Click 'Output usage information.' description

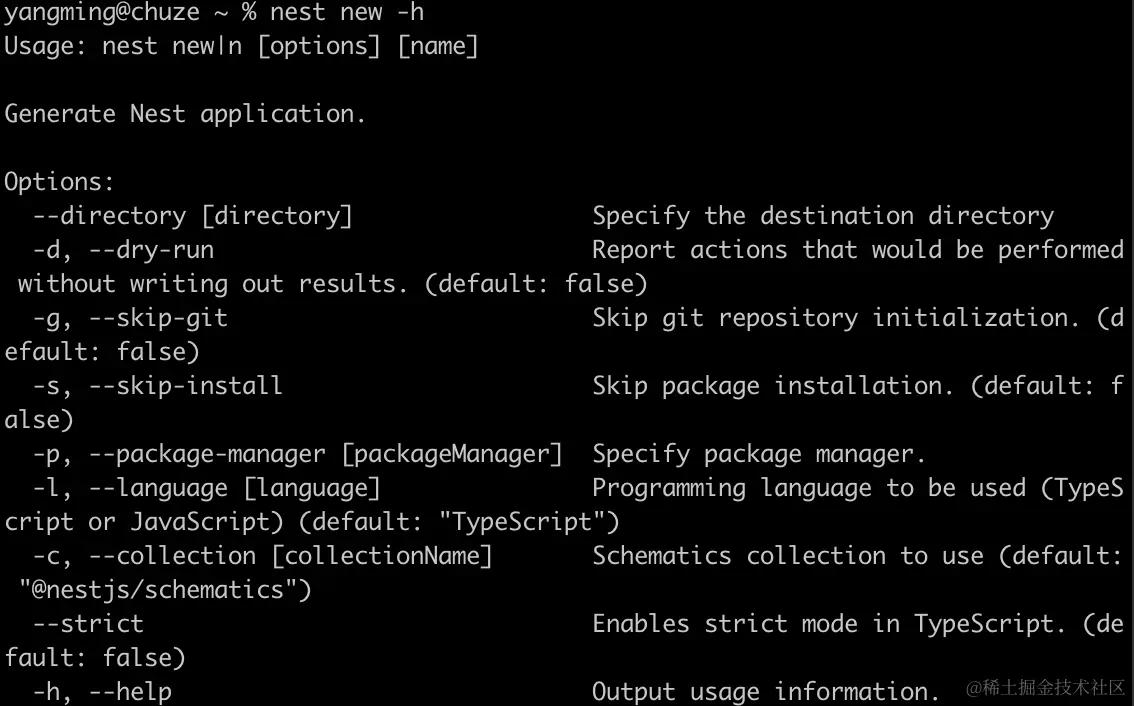tap(765, 692)
